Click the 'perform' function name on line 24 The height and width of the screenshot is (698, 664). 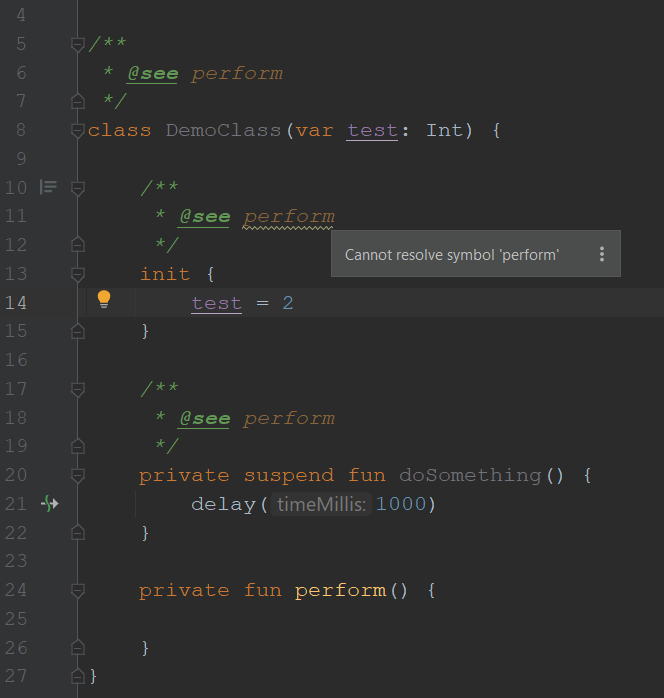point(340,591)
